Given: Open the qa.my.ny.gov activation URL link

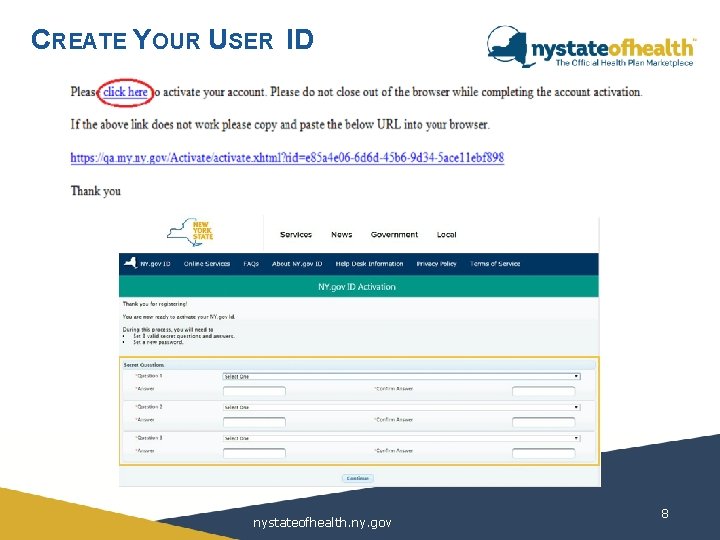Looking at the screenshot, I should pyautogui.click(x=287, y=158).
